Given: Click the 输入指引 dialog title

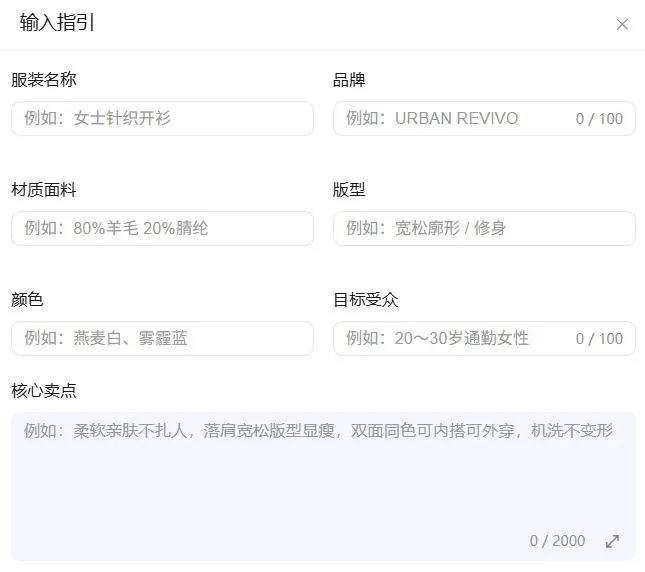Looking at the screenshot, I should [57, 23].
